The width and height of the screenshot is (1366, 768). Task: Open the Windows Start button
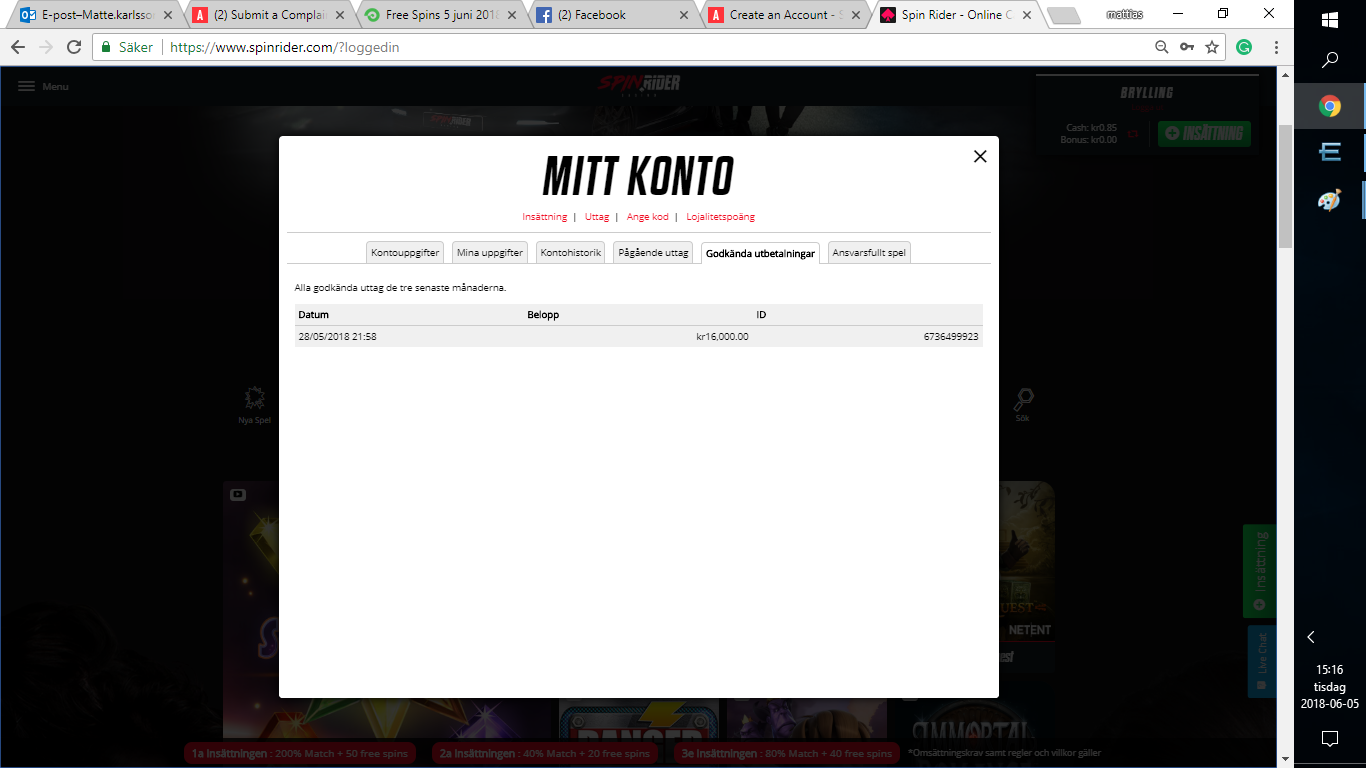[x=1330, y=20]
